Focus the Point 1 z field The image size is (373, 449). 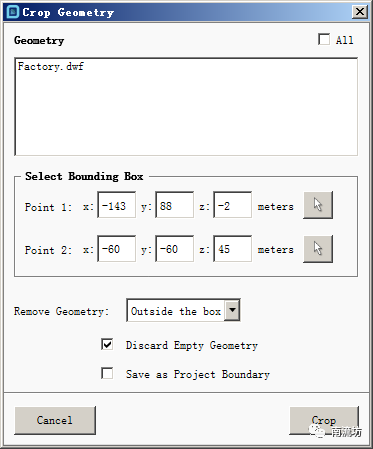pos(233,205)
